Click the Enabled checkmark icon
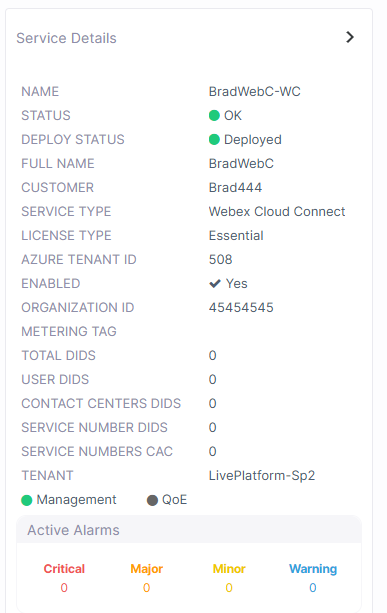Viewport: 387px width, 613px height. point(215,283)
